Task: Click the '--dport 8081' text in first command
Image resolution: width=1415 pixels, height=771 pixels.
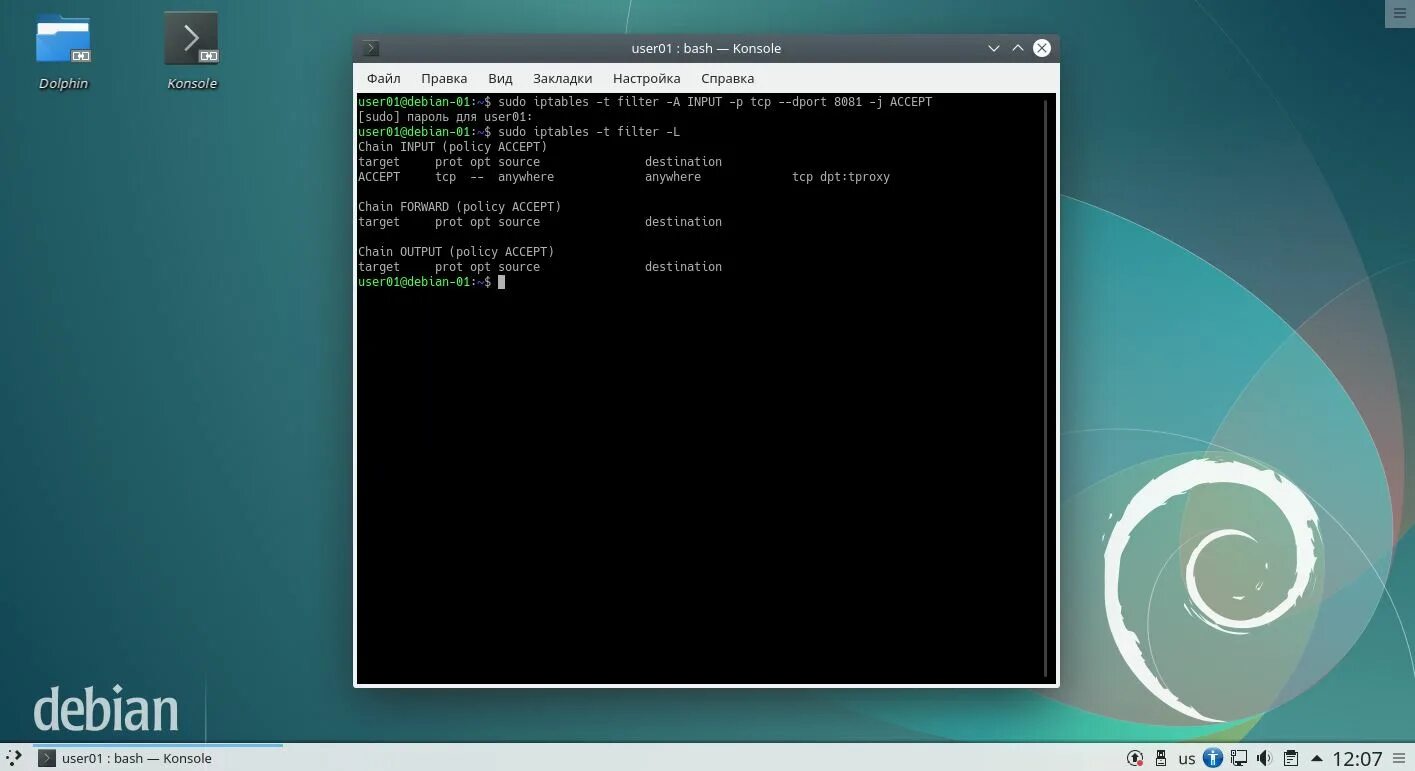Action: 820,102
